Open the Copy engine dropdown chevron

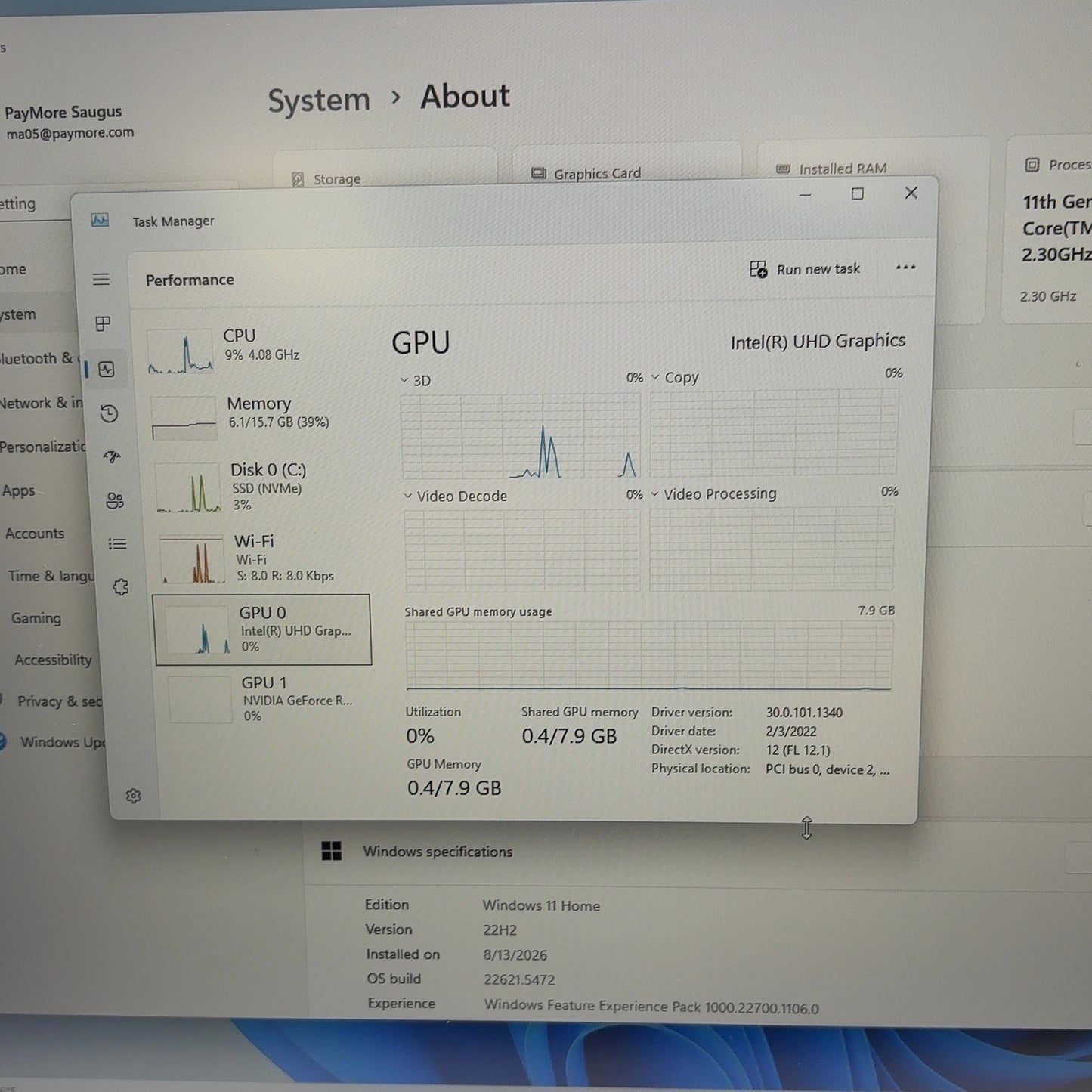[x=655, y=377]
